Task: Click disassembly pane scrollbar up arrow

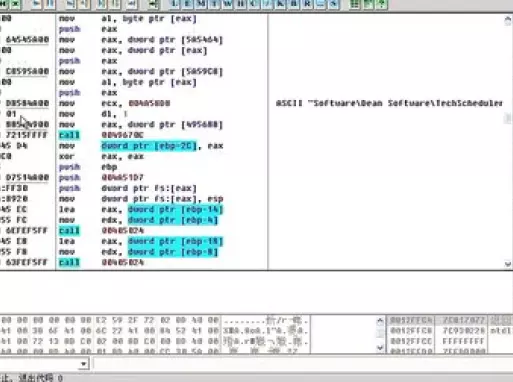Action: point(508,21)
